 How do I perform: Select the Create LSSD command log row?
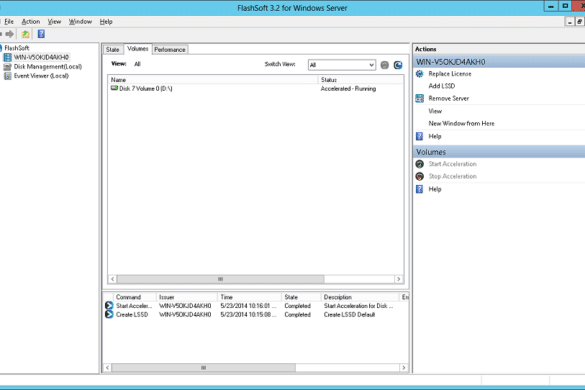point(256,315)
